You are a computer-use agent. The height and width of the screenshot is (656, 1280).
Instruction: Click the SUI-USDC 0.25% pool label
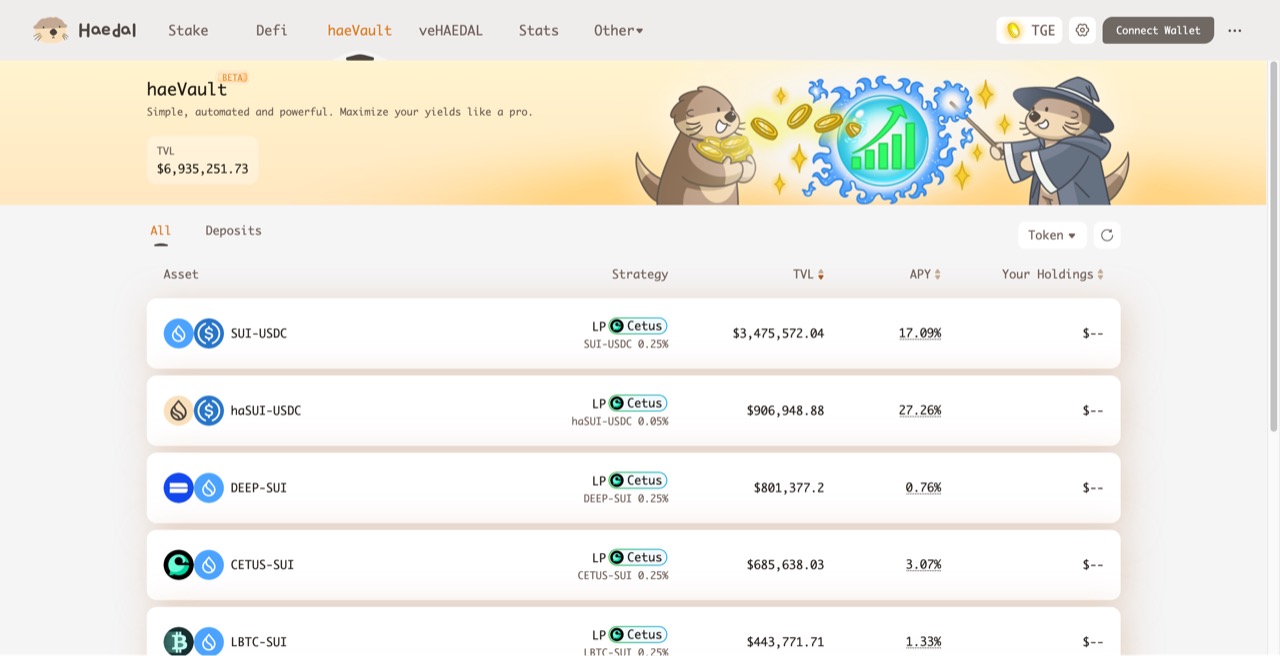(x=626, y=344)
